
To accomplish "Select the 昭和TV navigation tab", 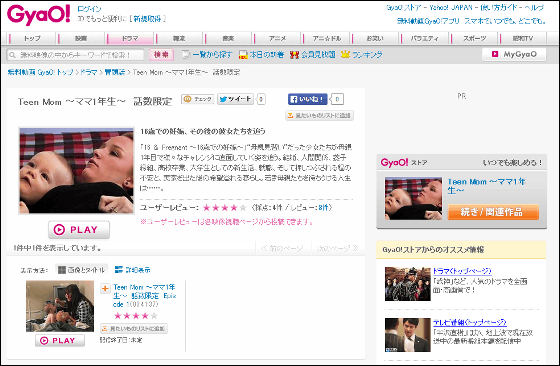I will [523, 38].
